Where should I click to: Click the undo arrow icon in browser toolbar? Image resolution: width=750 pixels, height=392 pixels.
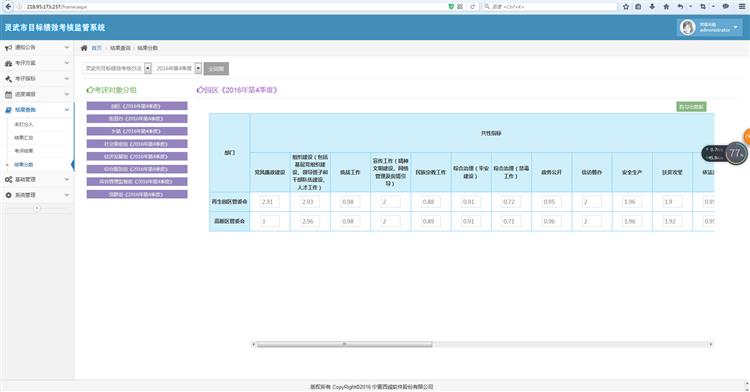(680, 7)
